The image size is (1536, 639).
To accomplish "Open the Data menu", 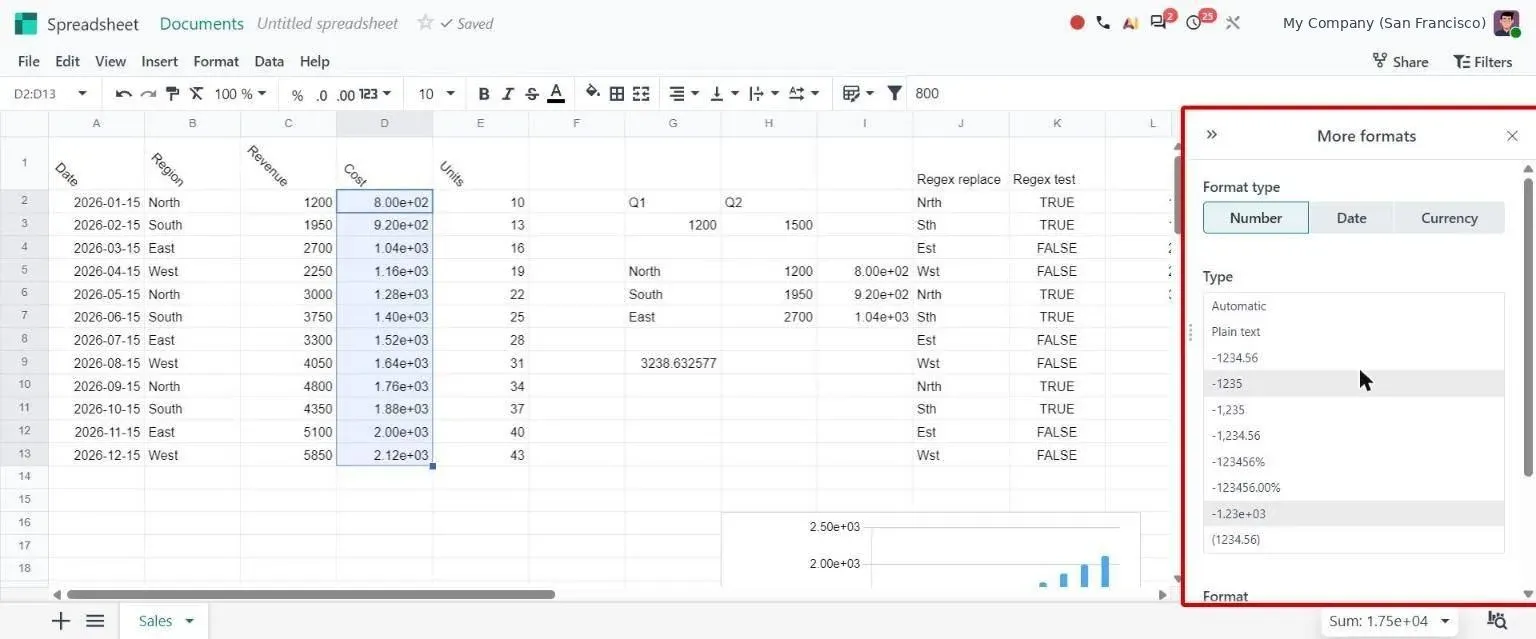I will 269,61.
